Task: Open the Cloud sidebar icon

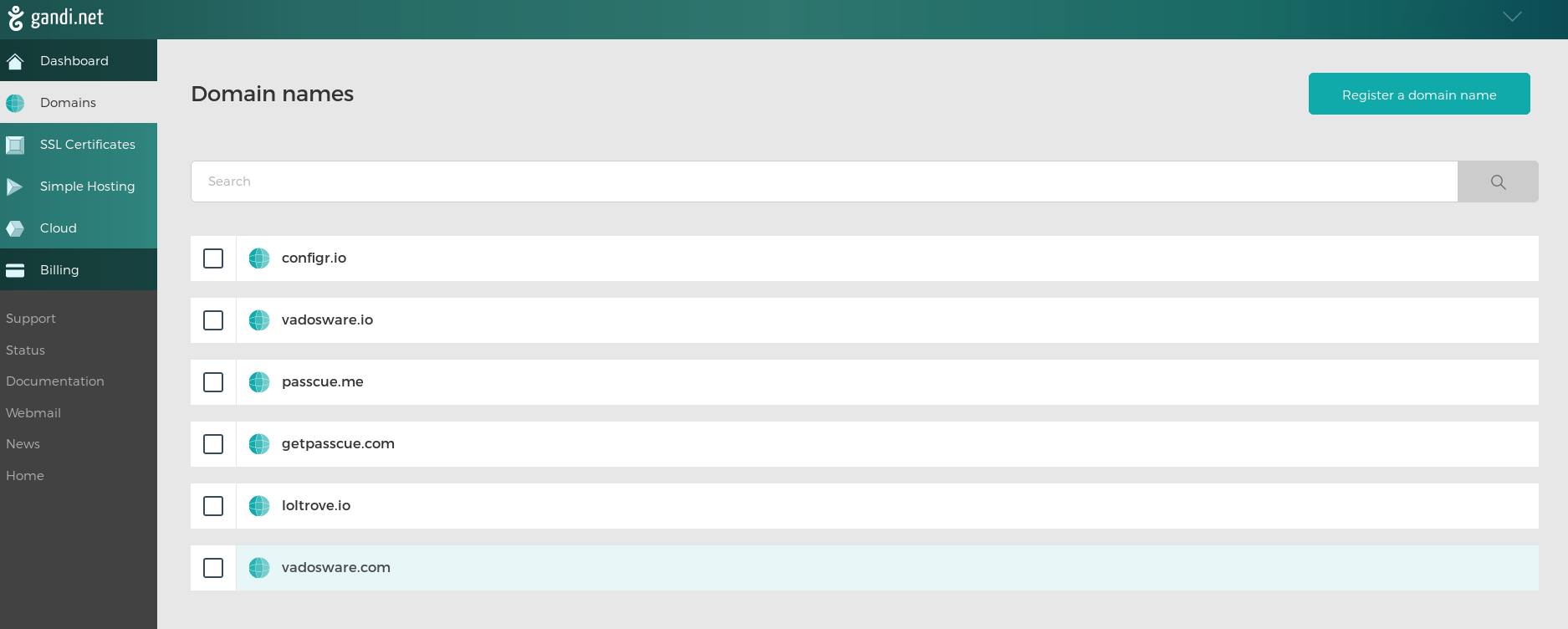Action: [x=15, y=228]
